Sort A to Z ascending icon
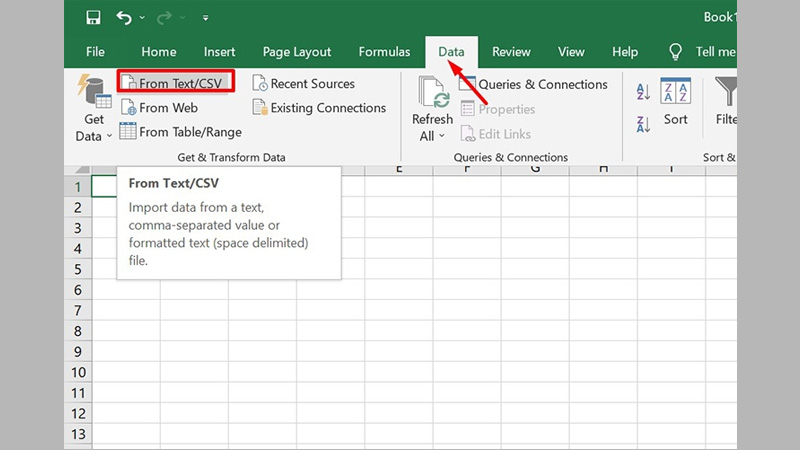 (643, 92)
